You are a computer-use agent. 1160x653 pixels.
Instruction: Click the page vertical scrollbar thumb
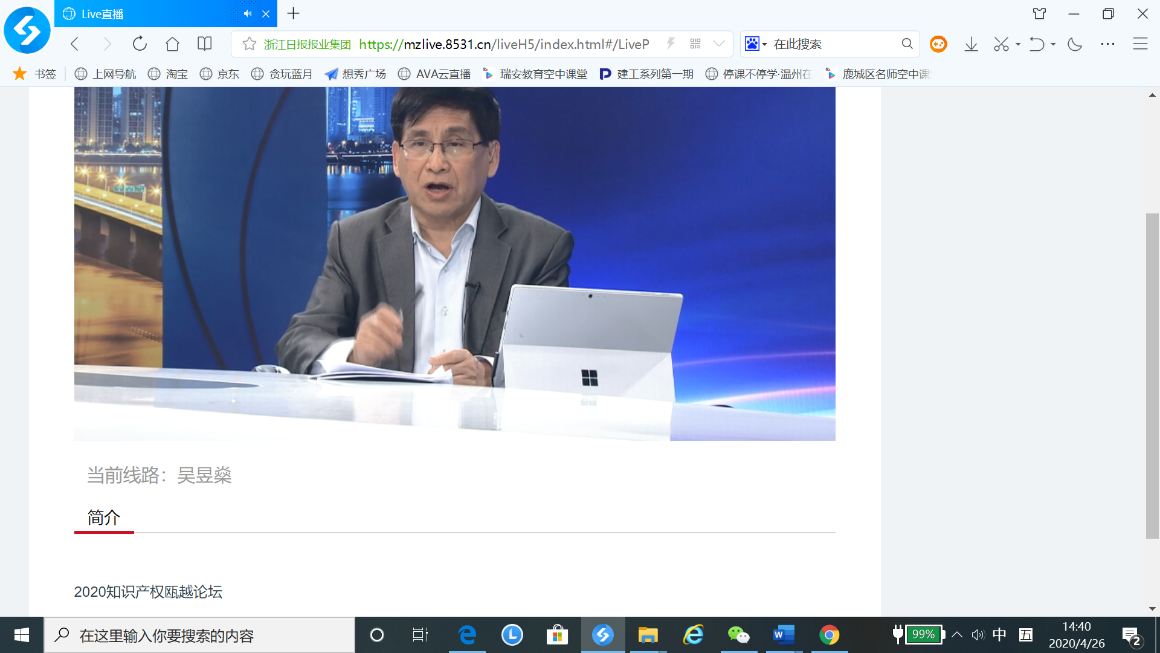[x=1152, y=375]
